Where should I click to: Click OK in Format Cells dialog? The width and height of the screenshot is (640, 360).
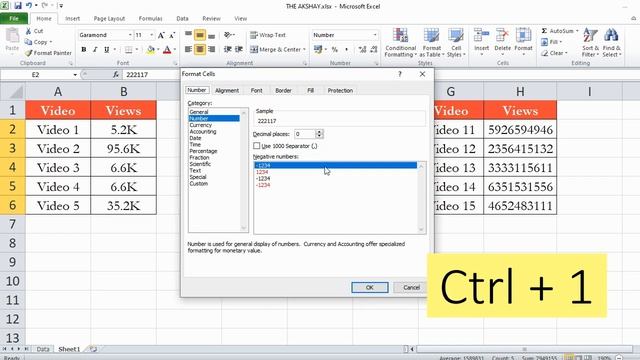click(x=370, y=287)
